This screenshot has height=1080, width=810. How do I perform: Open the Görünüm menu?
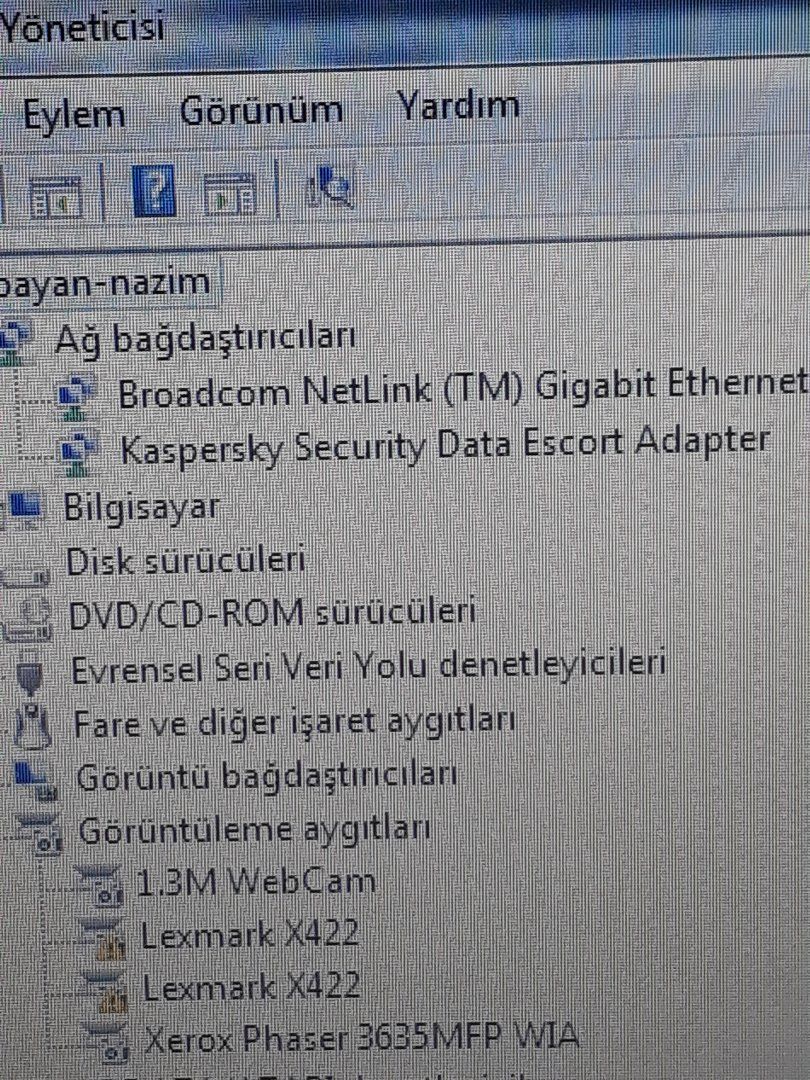tap(261, 110)
